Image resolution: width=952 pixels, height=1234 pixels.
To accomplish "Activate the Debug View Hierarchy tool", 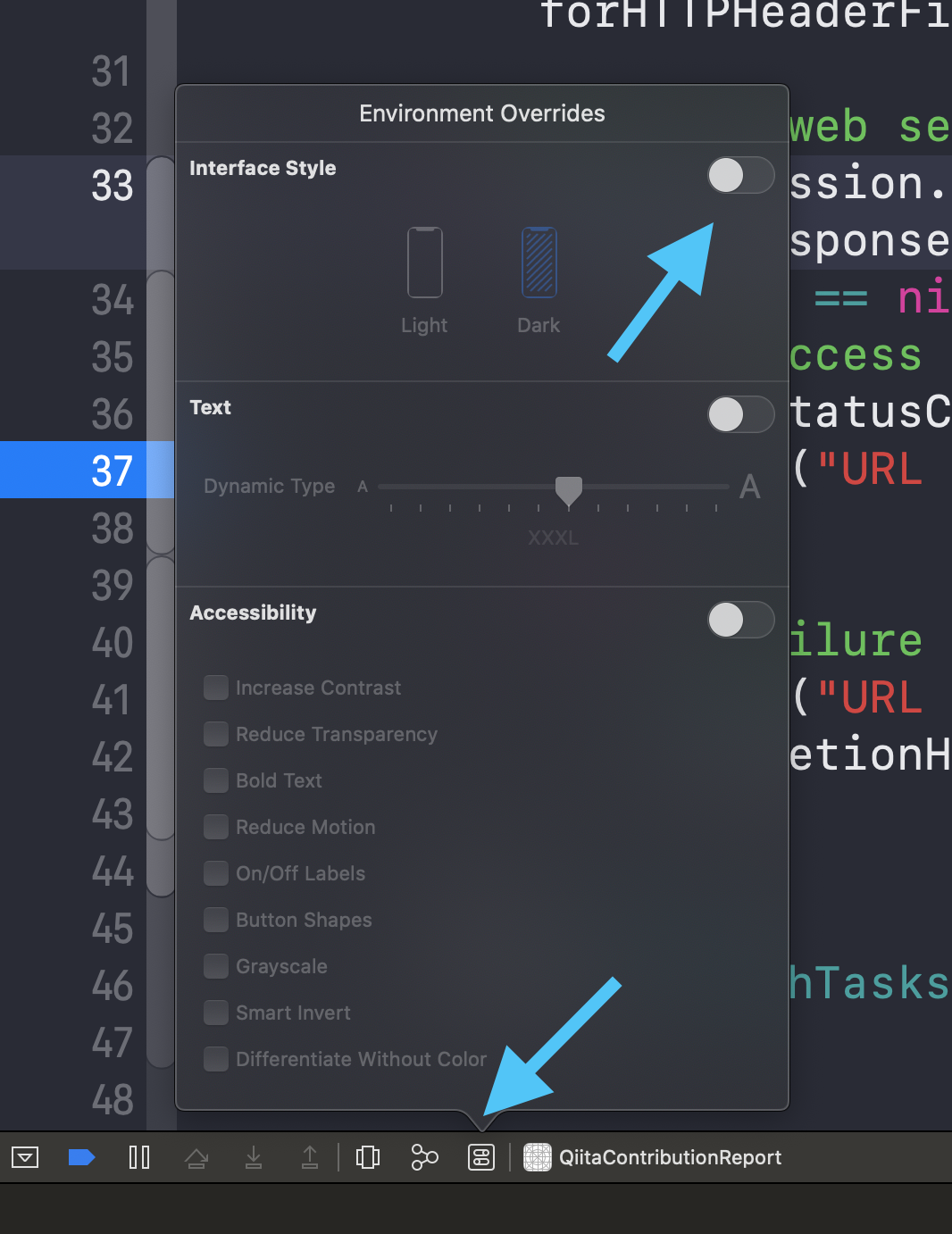I will (367, 1158).
